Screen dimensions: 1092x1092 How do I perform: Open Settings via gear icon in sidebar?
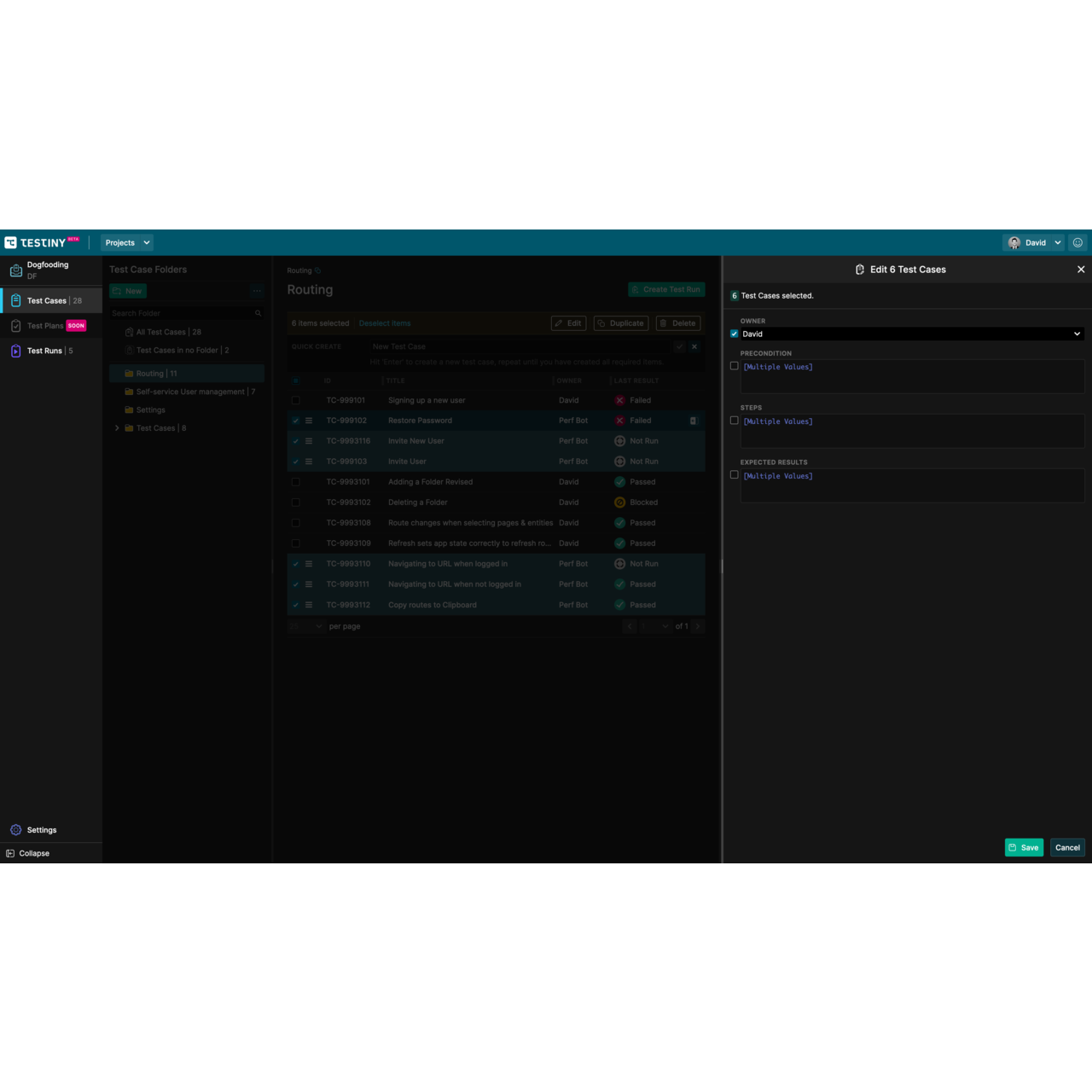click(15, 830)
